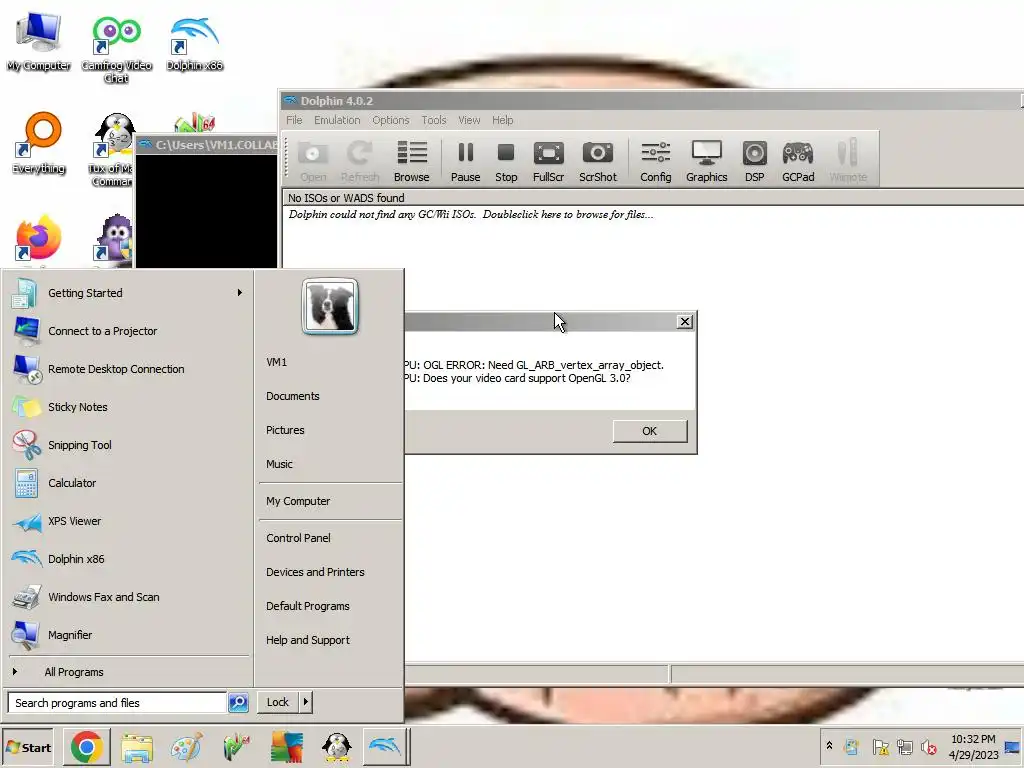Click the Wiimote toolbar icon
1024x768 pixels.
(x=848, y=161)
